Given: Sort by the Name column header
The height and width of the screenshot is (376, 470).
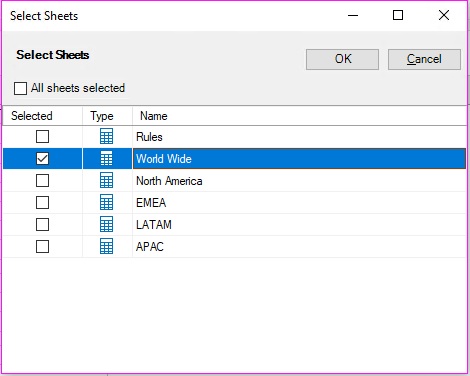Looking at the screenshot, I should pyautogui.click(x=299, y=116).
